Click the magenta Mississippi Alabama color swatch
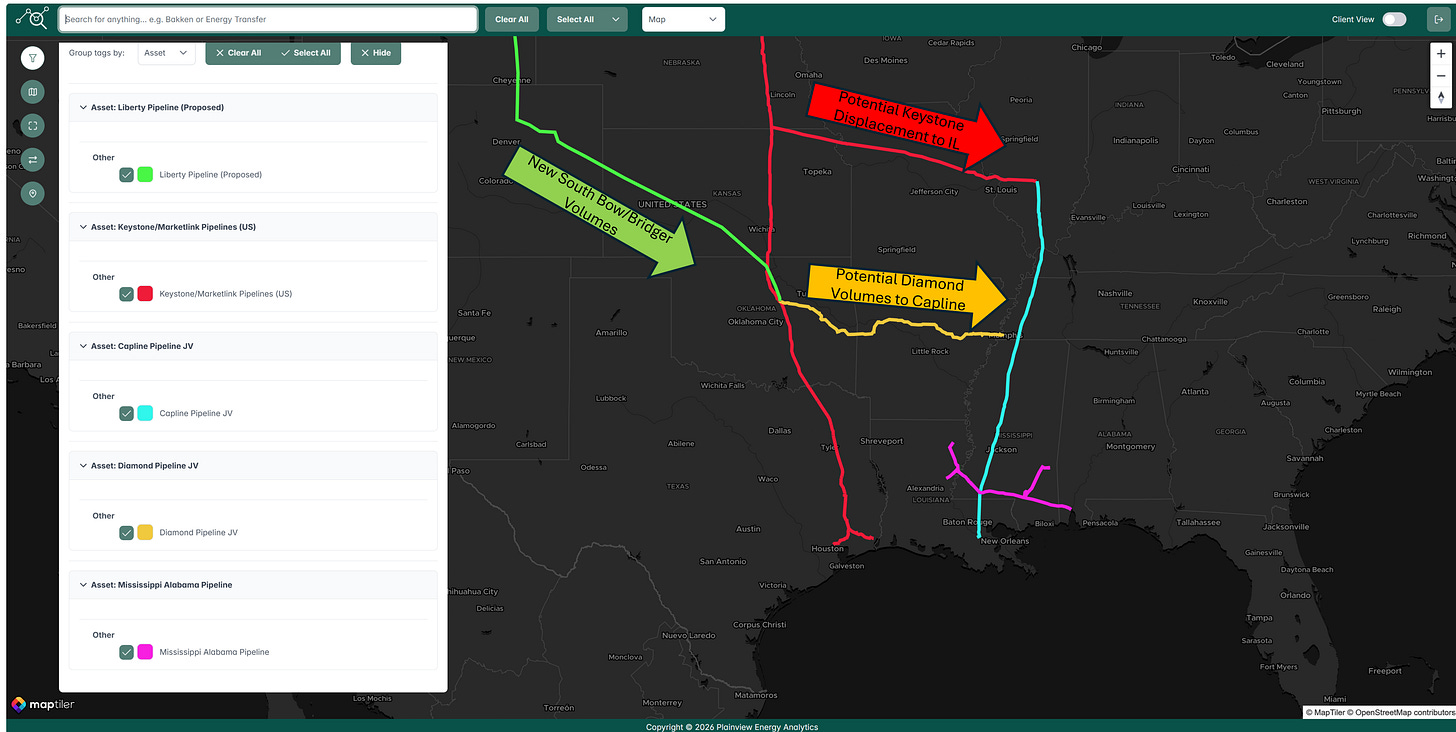Image resolution: width=1456 pixels, height=732 pixels. click(145, 652)
